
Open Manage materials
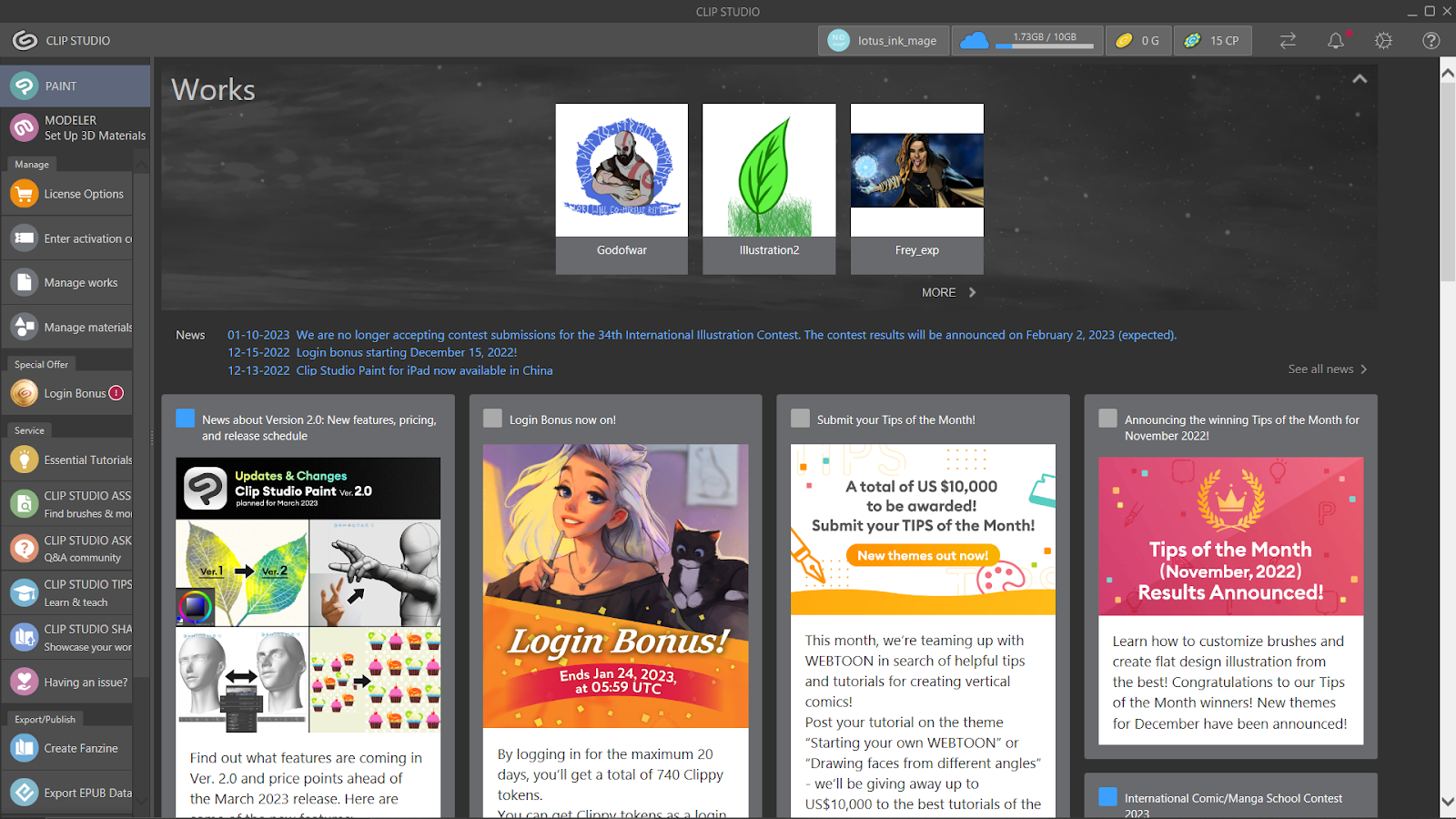[x=67, y=328]
